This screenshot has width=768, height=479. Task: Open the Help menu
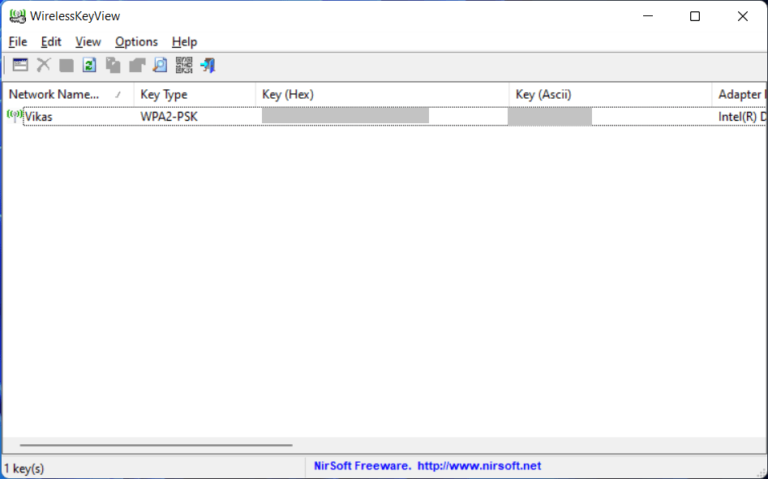tap(184, 42)
